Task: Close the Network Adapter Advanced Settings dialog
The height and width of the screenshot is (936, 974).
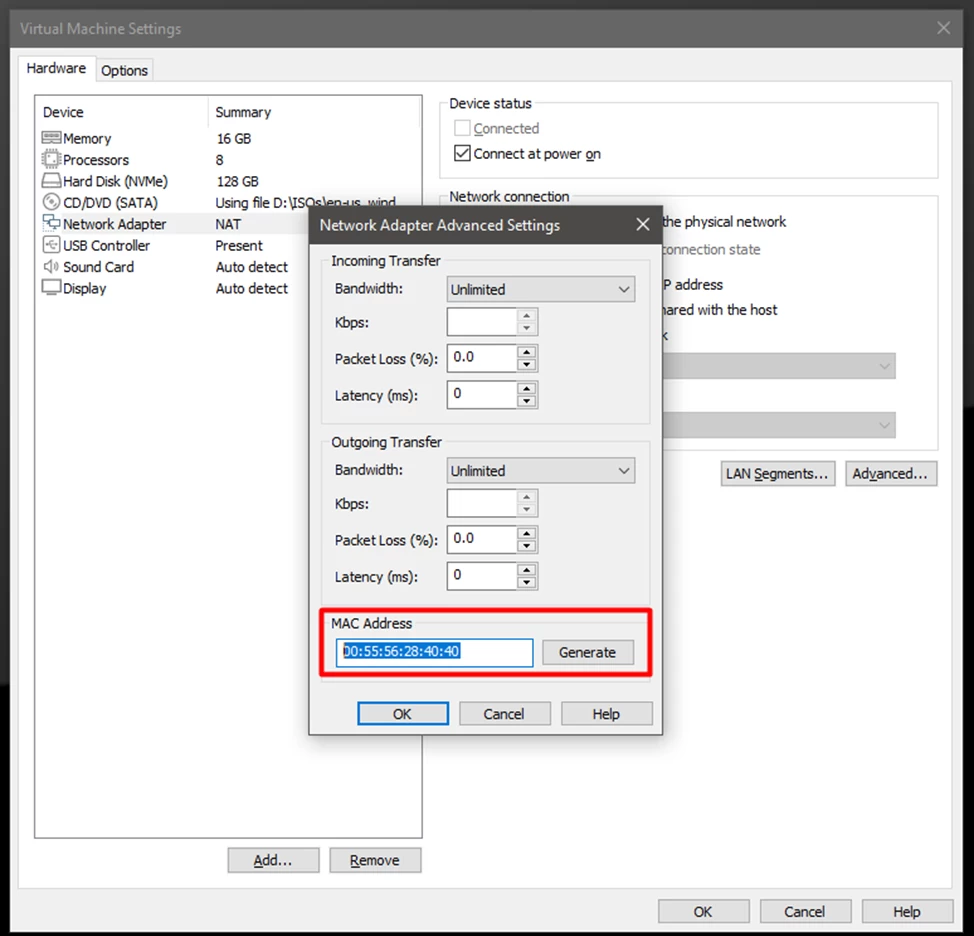Action: (643, 225)
